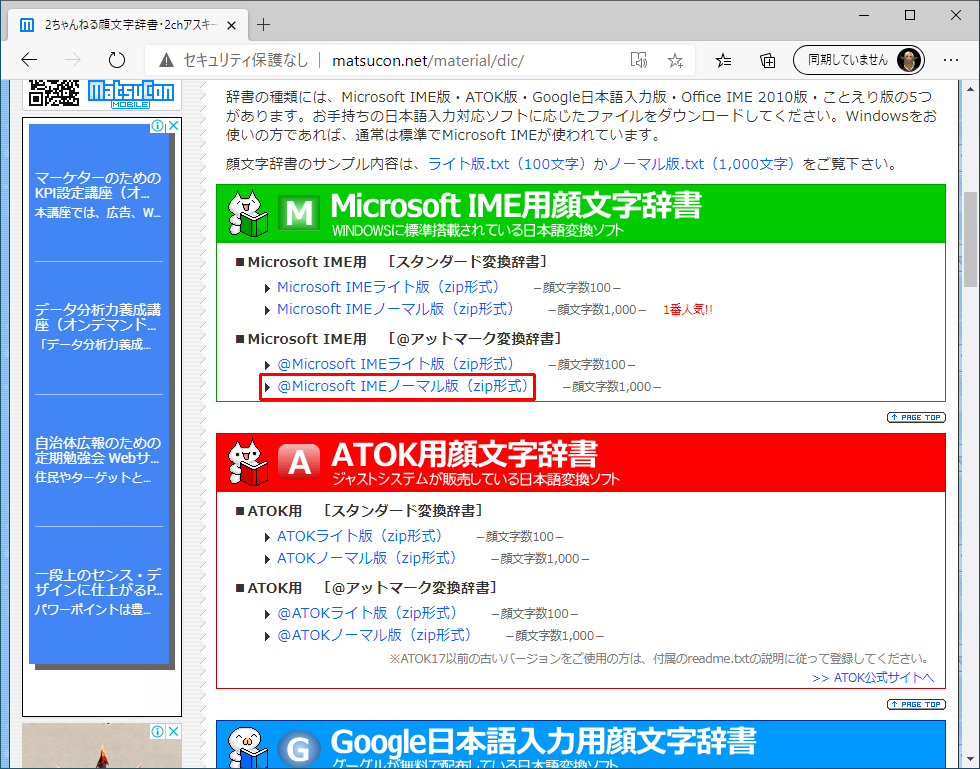Open a new tab with plus icon
Viewport: 980px width, 769px height.
coord(264,24)
